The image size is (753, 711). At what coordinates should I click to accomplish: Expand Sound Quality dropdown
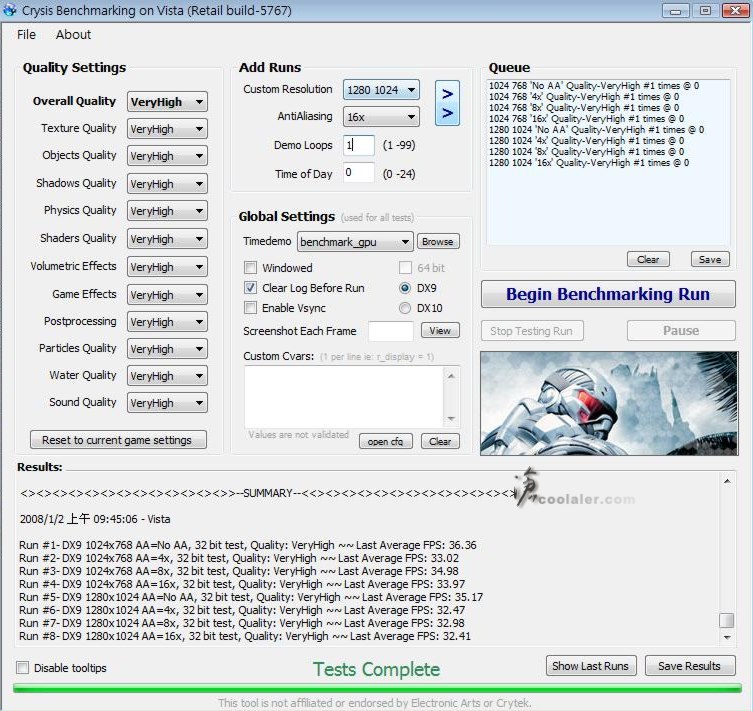pos(167,403)
